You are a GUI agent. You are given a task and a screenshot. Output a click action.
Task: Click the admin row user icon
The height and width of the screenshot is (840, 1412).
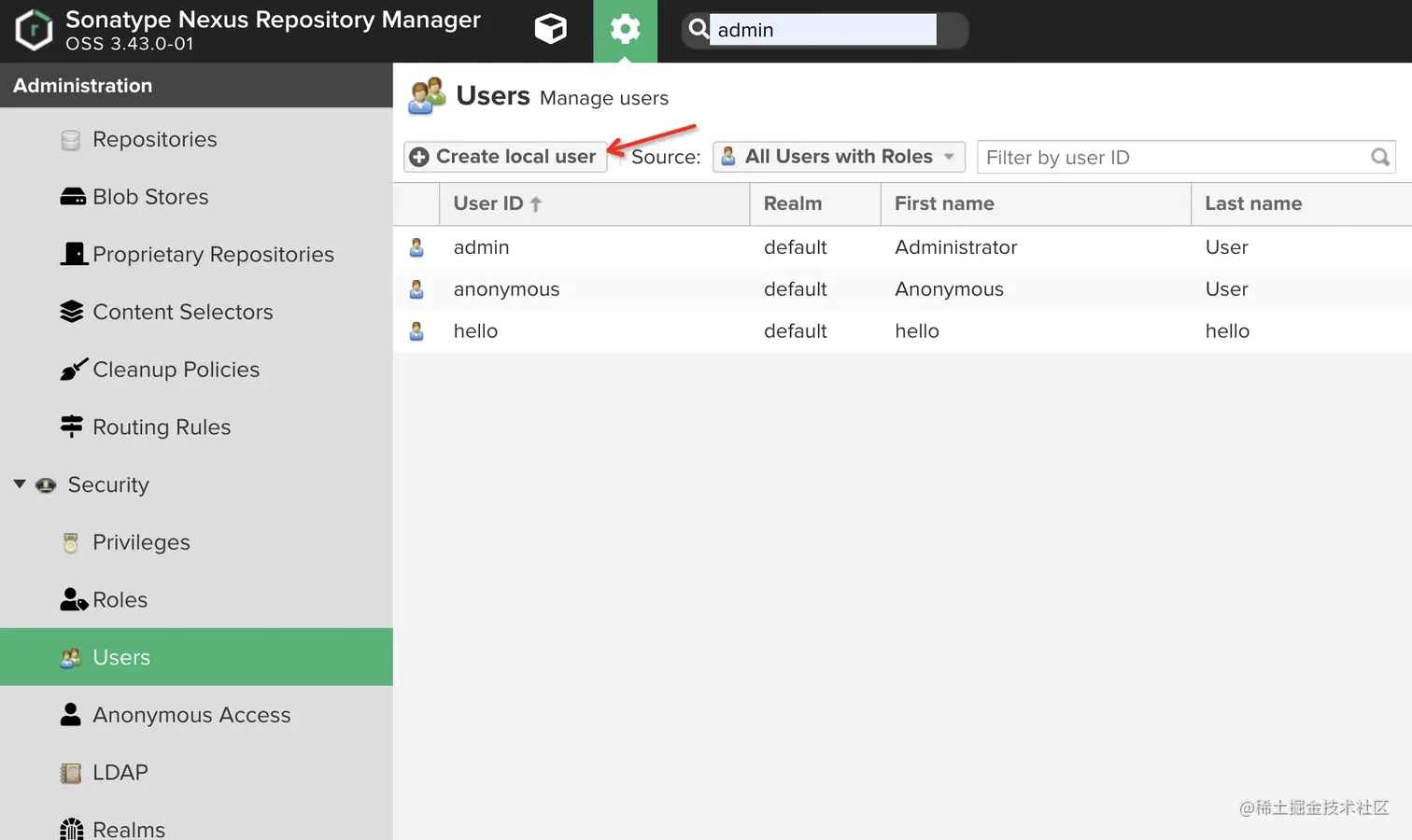tap(417, 247)
